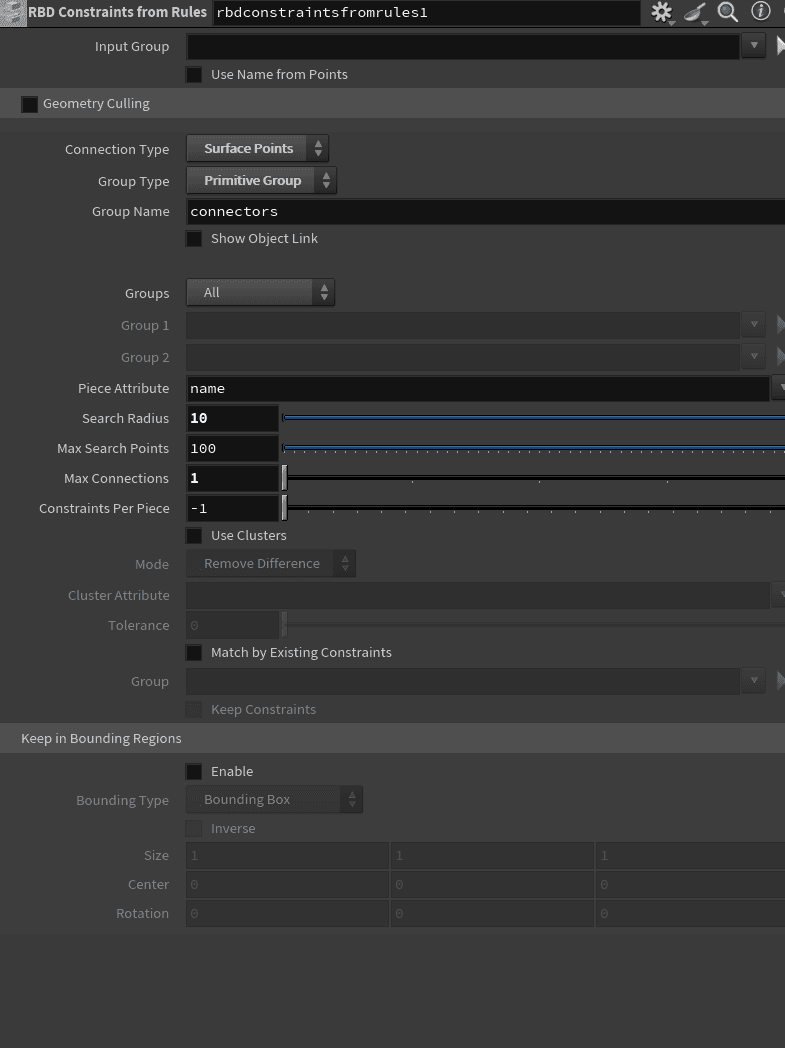Click the Connection Type parameter label
The image size is (785, 1048).
click(117, 150)
